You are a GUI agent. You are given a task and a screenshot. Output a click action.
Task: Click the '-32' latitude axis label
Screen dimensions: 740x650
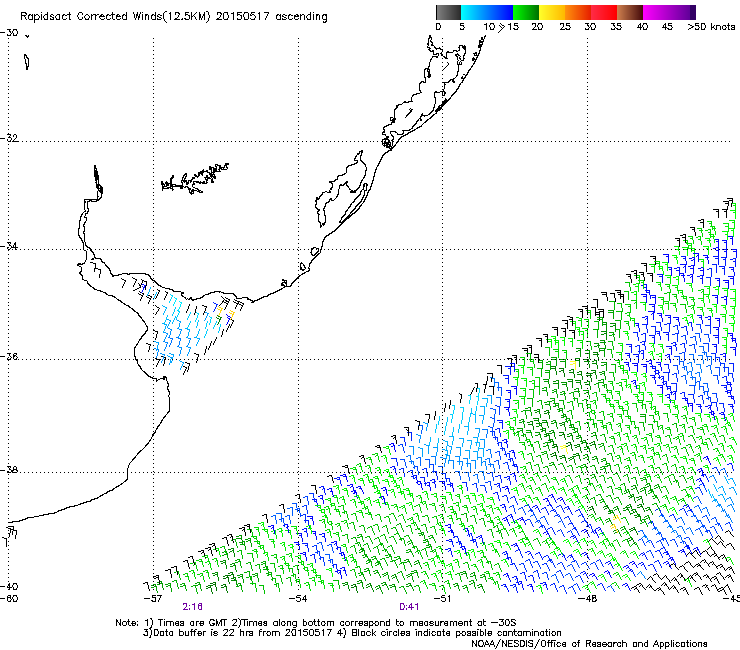point(9,138)
